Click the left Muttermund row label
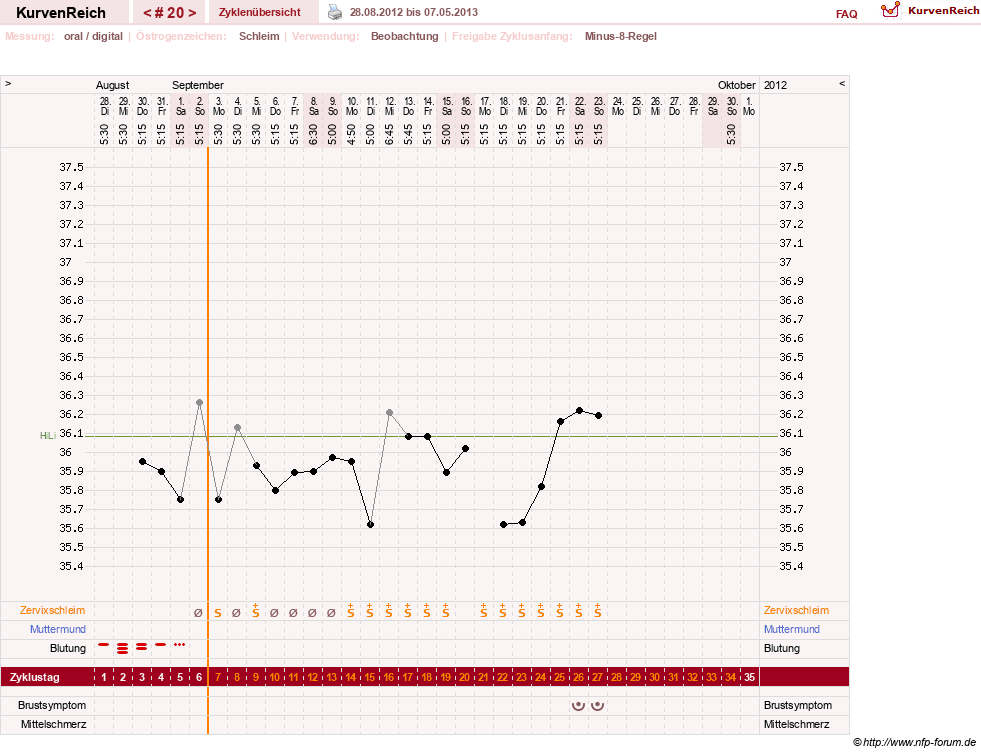The height and width of the screenshot is (754, 981). coord(58,629)
